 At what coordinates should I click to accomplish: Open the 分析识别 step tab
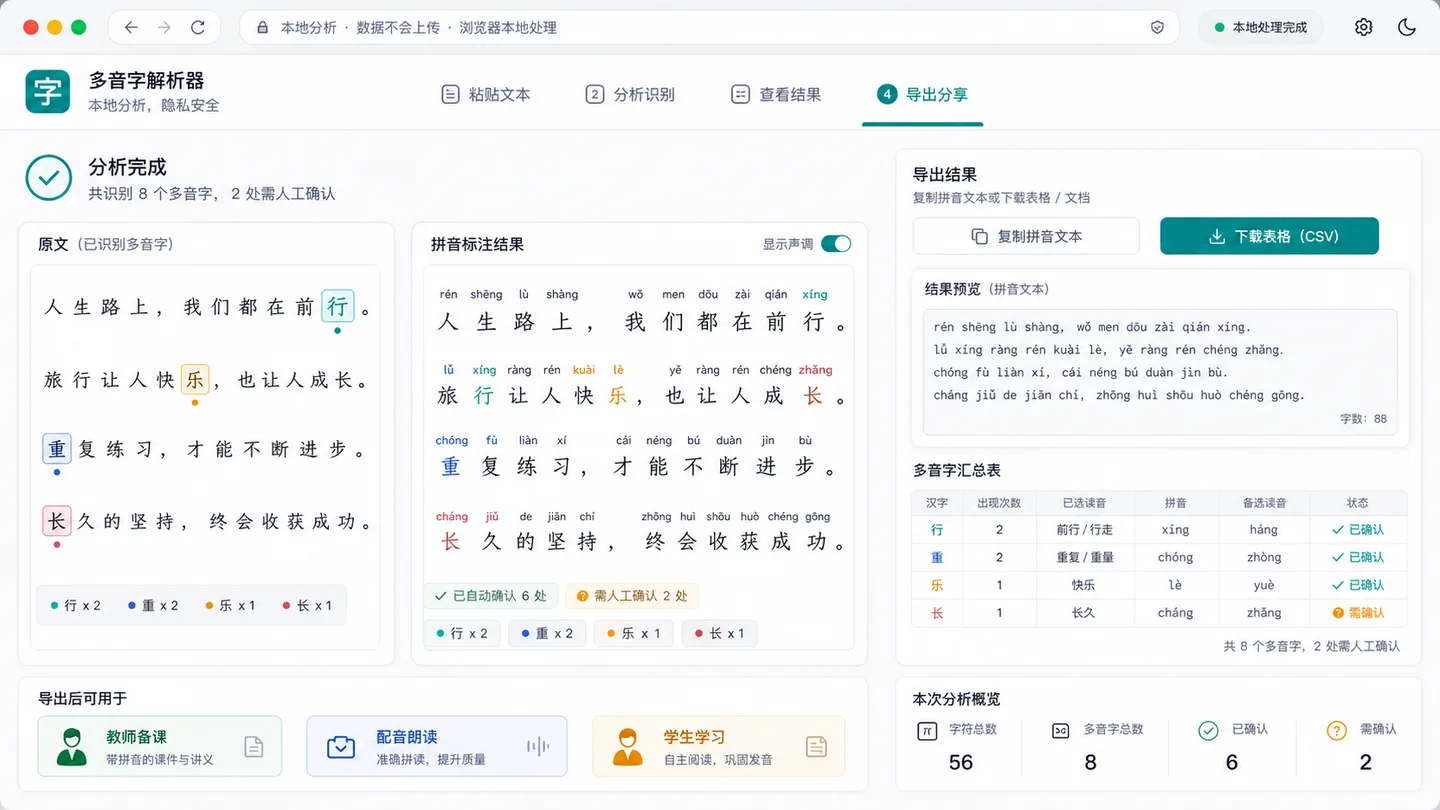click(630, 95)
